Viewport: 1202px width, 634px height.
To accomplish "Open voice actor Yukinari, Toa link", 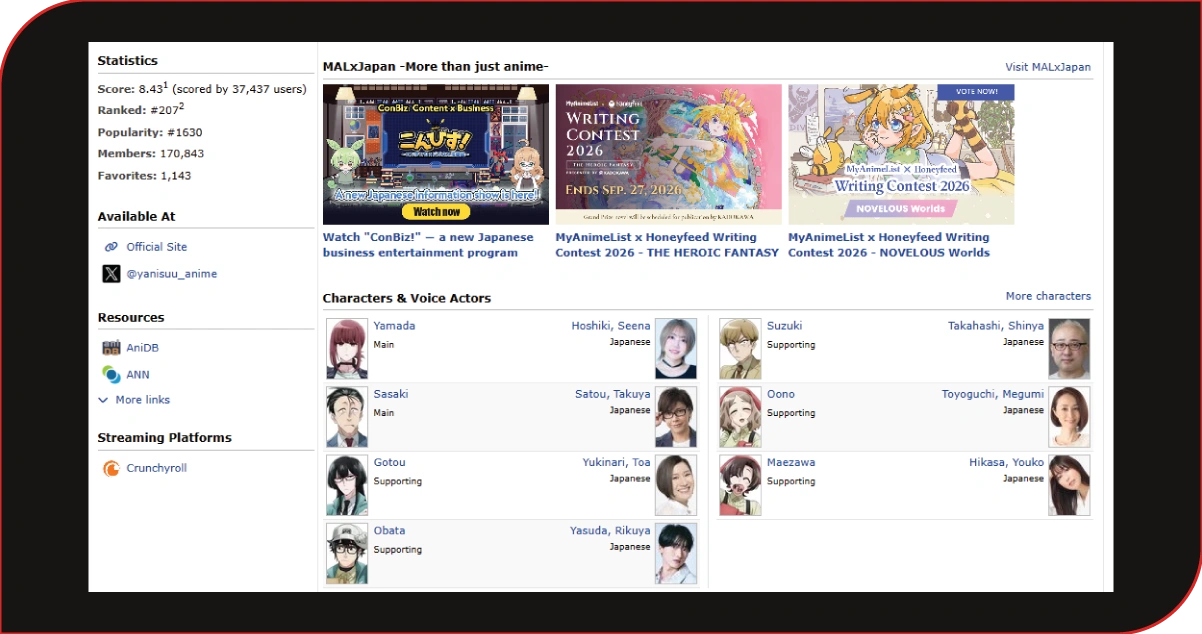I will point(617,462).
